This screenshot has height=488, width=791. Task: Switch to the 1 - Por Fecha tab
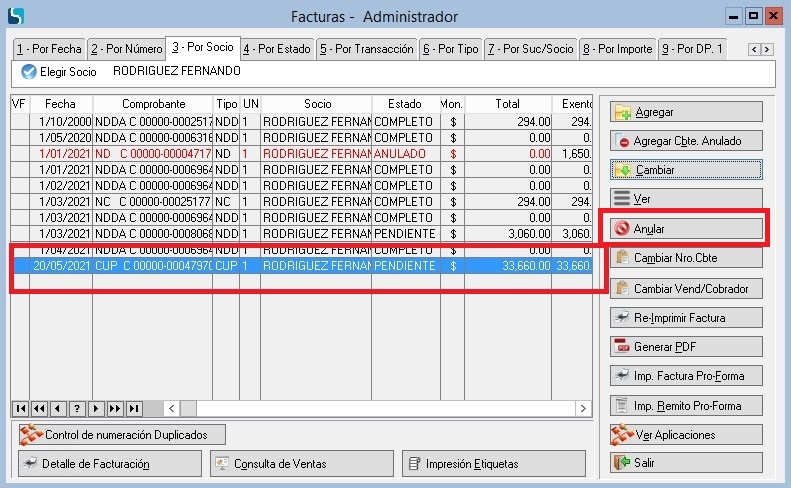(x=49, y=48)
